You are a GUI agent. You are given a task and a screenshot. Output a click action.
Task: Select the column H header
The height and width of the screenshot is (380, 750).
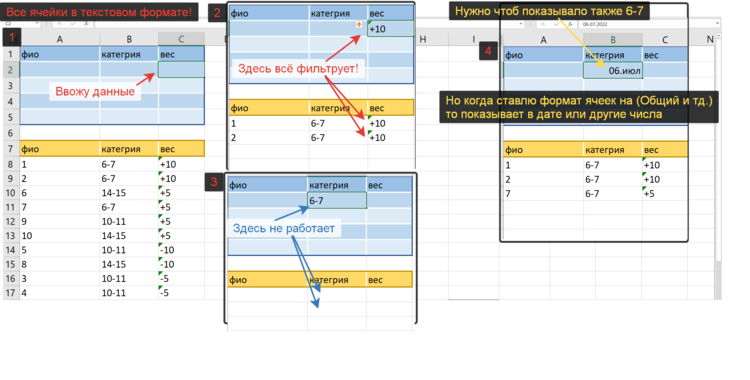tap(423, 39)
